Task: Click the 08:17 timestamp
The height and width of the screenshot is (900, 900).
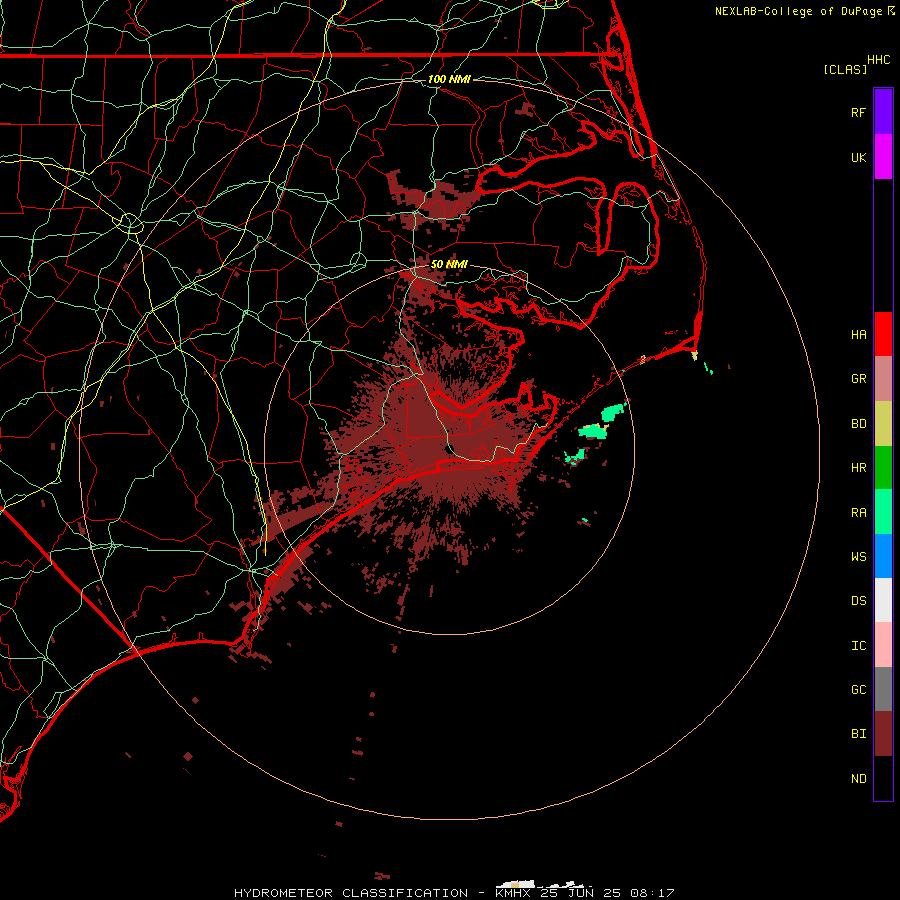Action: tap(651, 893)
